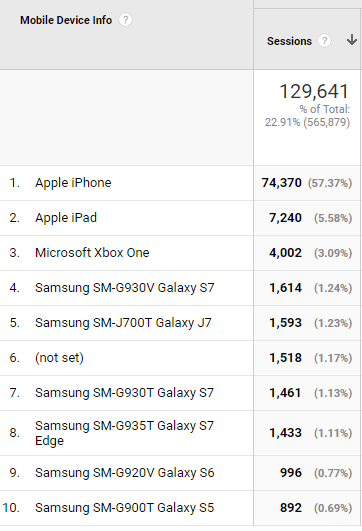The image size is (362, 531).
Task: Open Samsung SM-G930T Galaxy S7 row
Action: pyautogui.click(x=124, y=393)
